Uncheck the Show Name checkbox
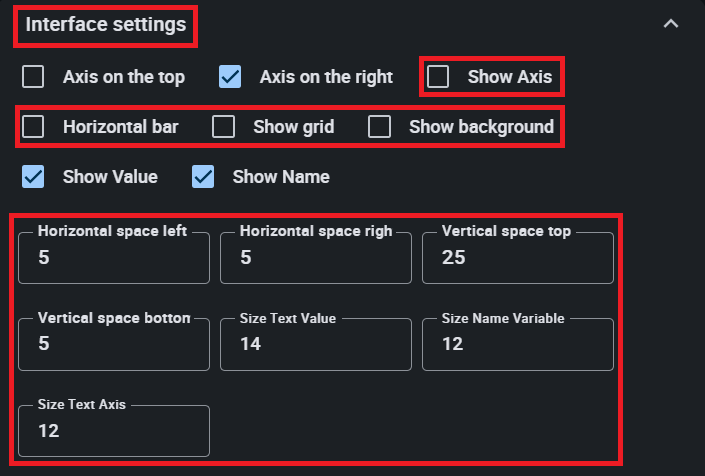 [x=204, y=177]
